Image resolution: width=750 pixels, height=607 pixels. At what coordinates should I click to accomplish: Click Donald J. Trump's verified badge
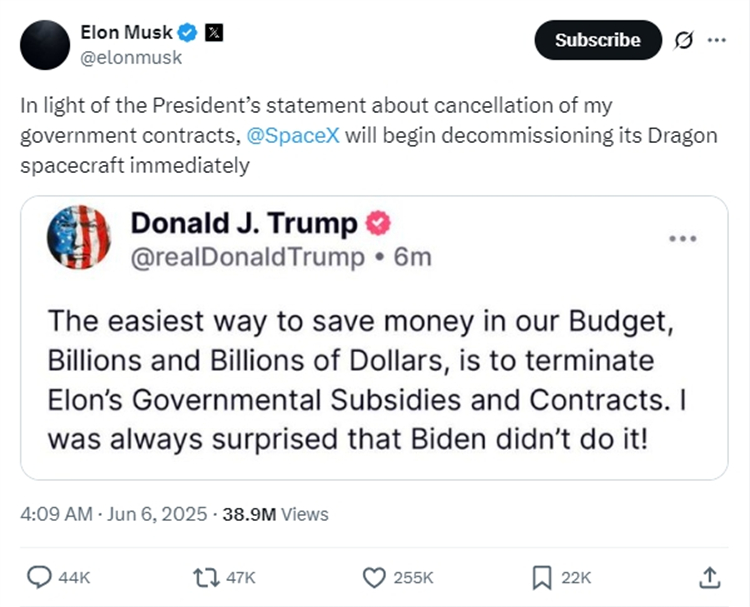378,223
